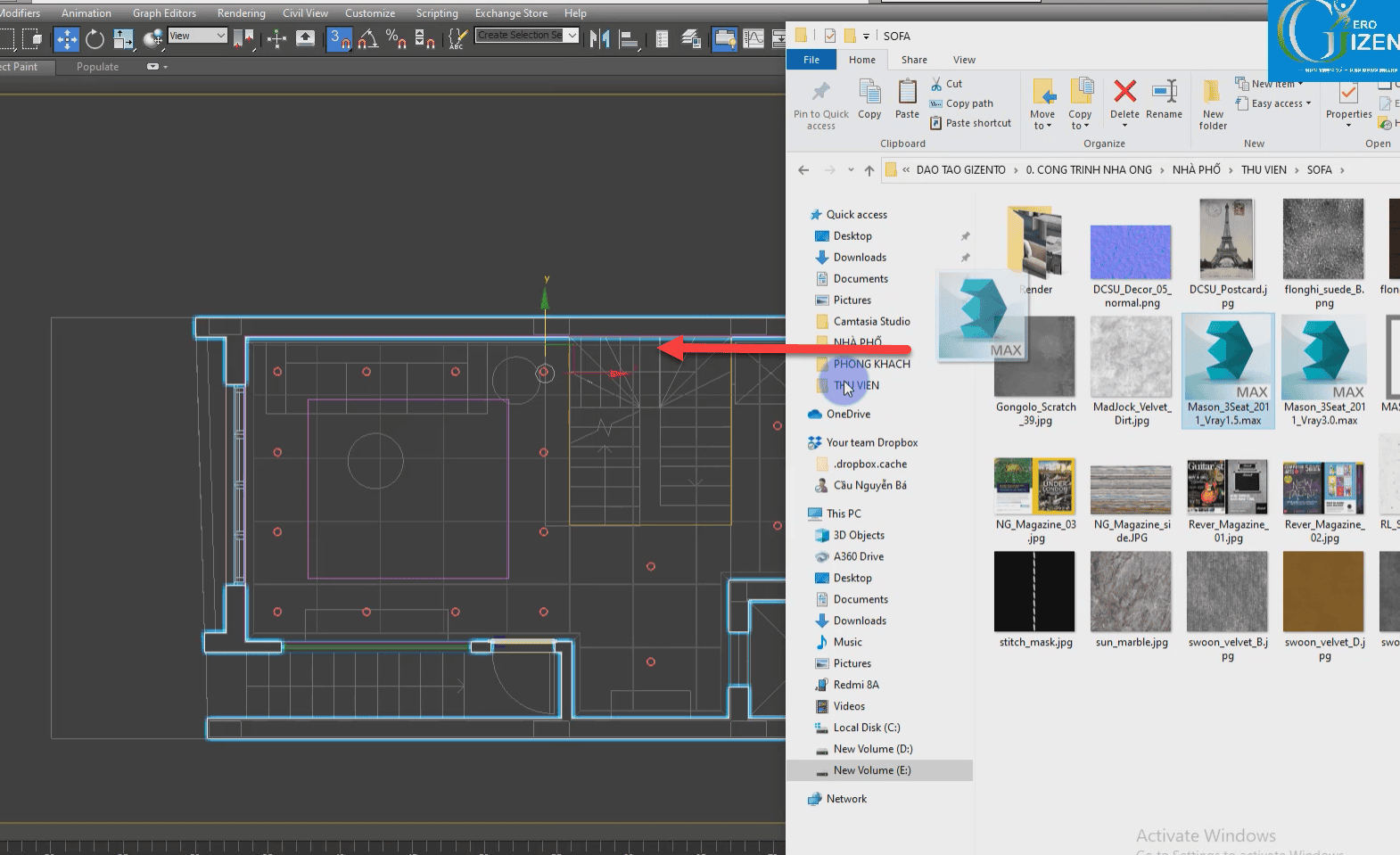Click Paste shortcut in the ribbon
The width and height of the screenshot is (1400, 855).
(x=970, y=123)
